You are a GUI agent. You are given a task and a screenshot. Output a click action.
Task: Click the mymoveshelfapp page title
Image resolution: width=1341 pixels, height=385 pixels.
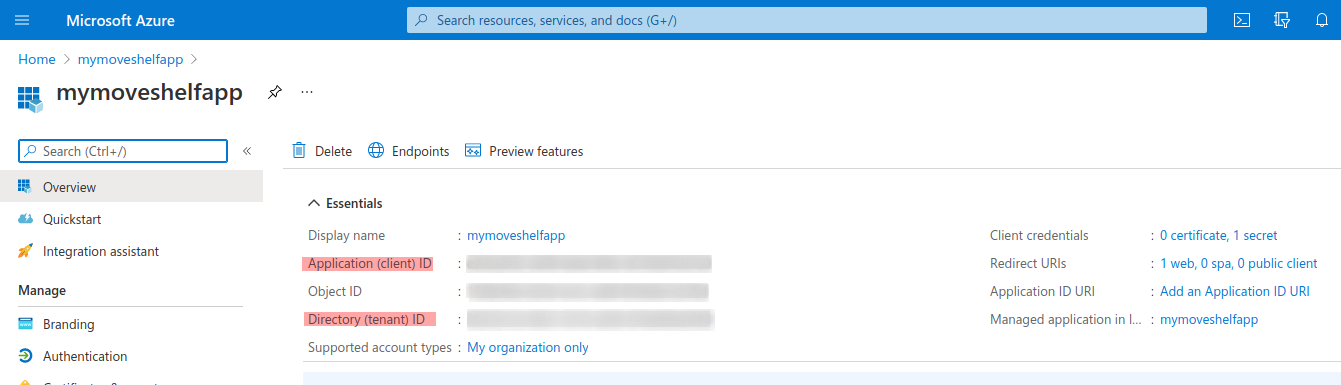tap(149, 93)
